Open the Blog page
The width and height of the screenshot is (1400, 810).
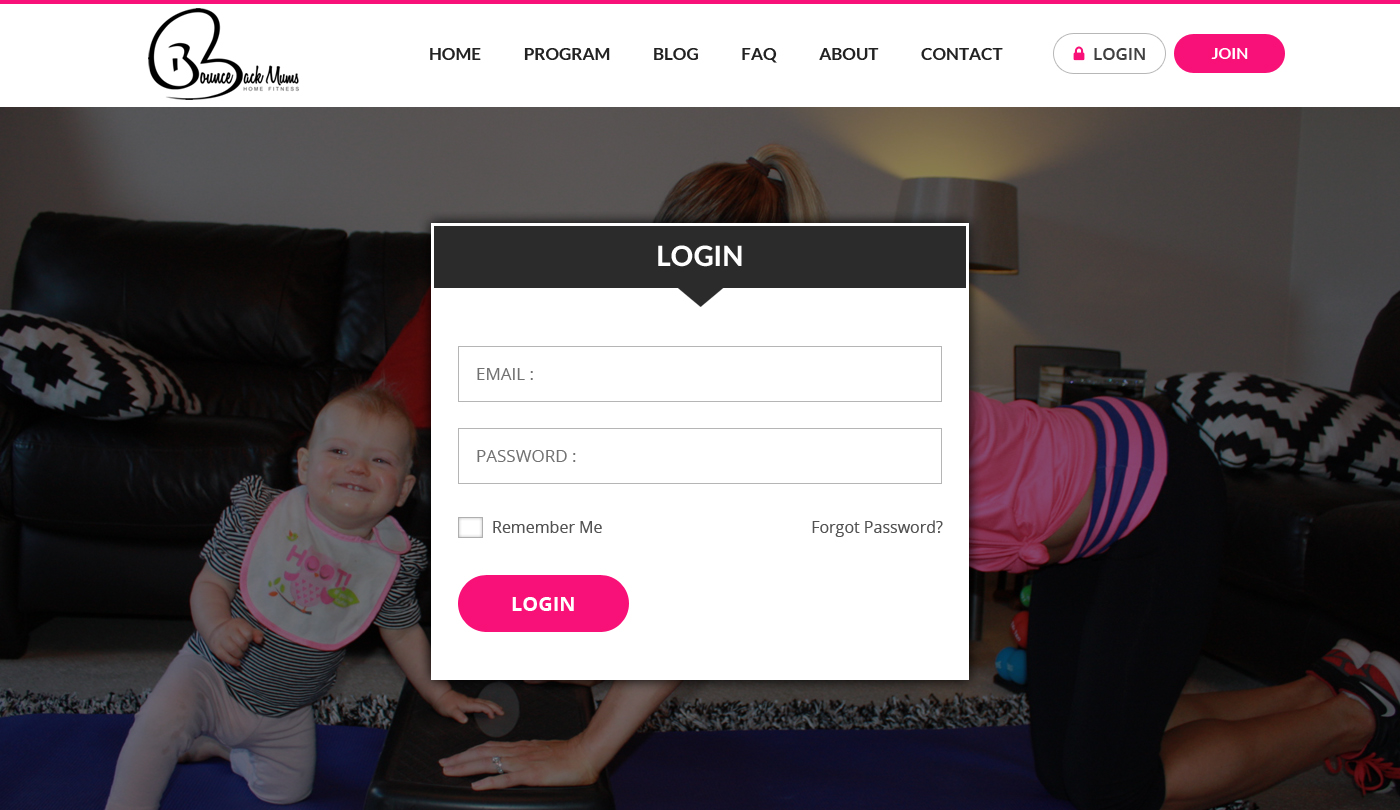[676, 54]
